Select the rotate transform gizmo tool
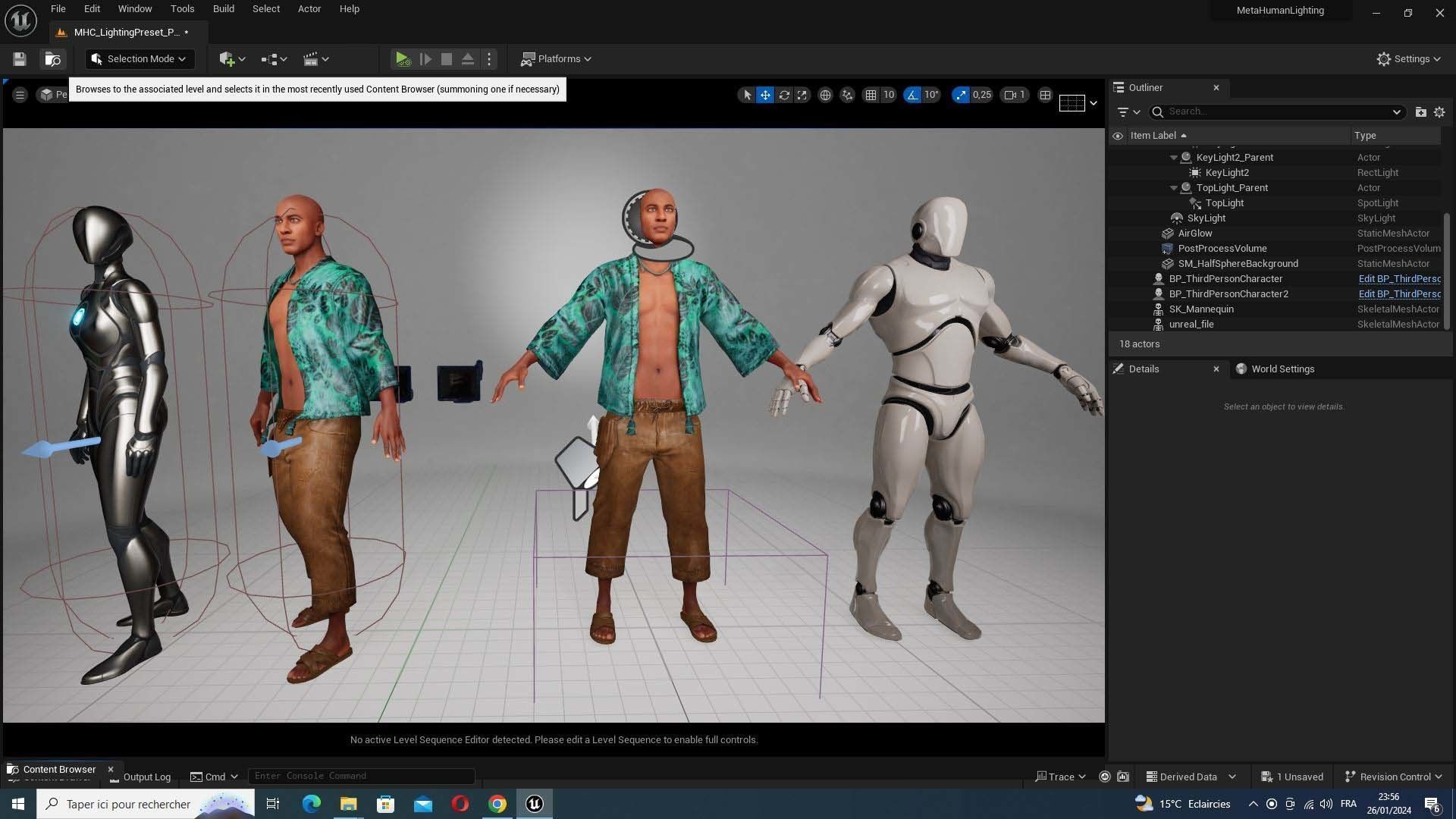Image resolution: width=1456 pixels, height=819 pixels. [x=784, y=95]
